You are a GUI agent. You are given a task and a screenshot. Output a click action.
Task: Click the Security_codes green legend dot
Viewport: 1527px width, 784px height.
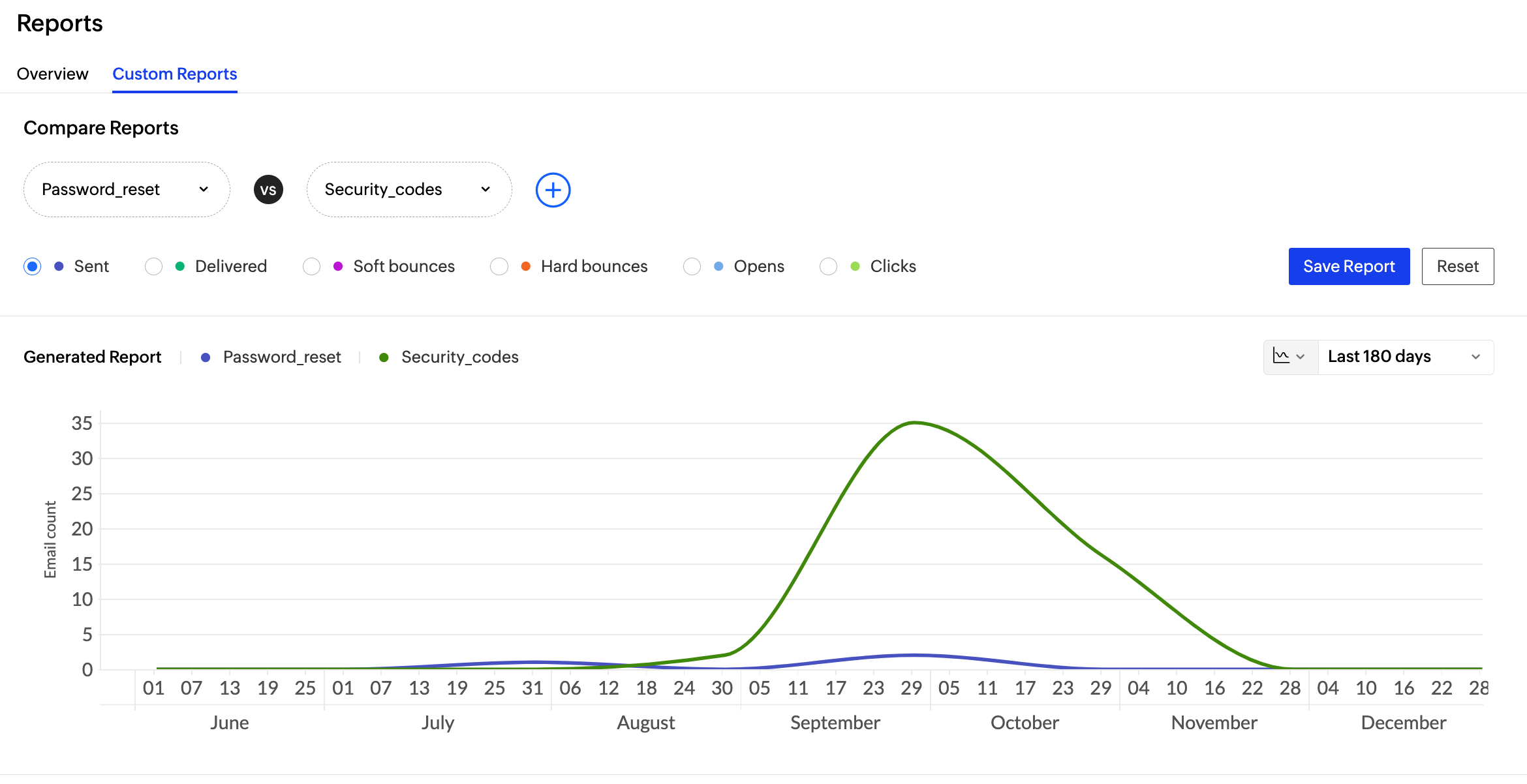(384, 357)
